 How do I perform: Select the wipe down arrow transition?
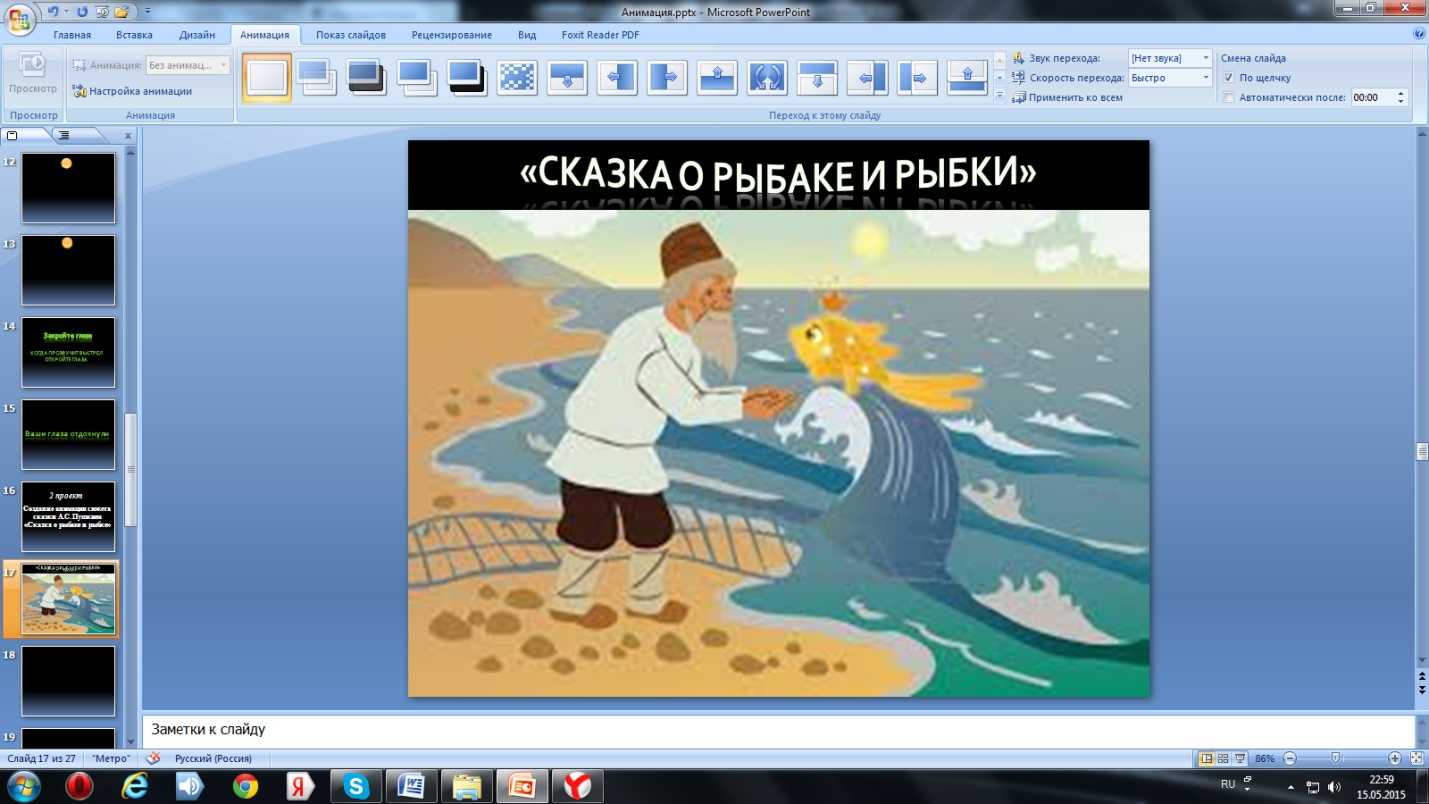pyautogui.click(x=567, y=77)
